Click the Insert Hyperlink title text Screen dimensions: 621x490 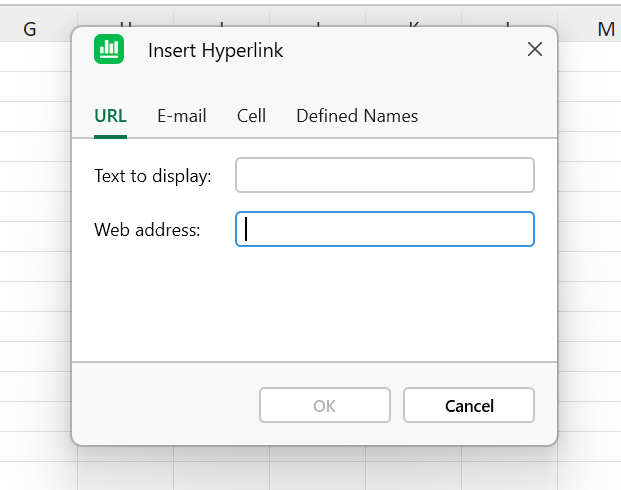pos(216,50)
